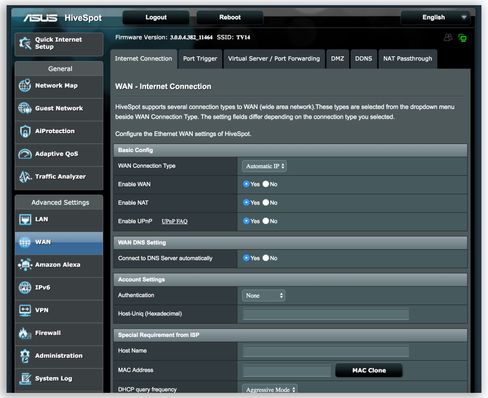Click the MAC Clone button
Image resolution: width=488 pixels, height=398 pixels.
pyautogui.click(x=369, y=370)
